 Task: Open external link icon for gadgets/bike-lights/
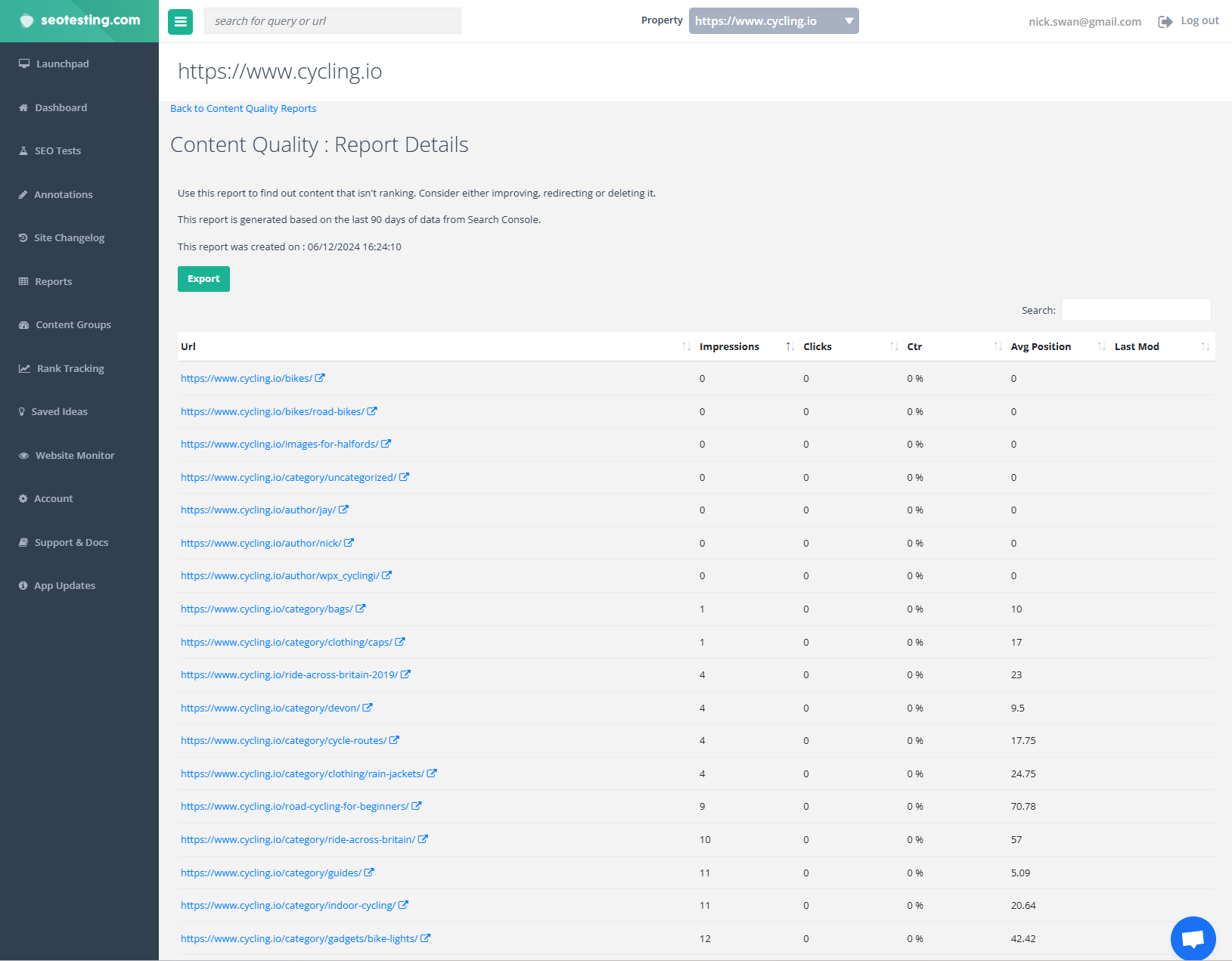pos(425,938)
